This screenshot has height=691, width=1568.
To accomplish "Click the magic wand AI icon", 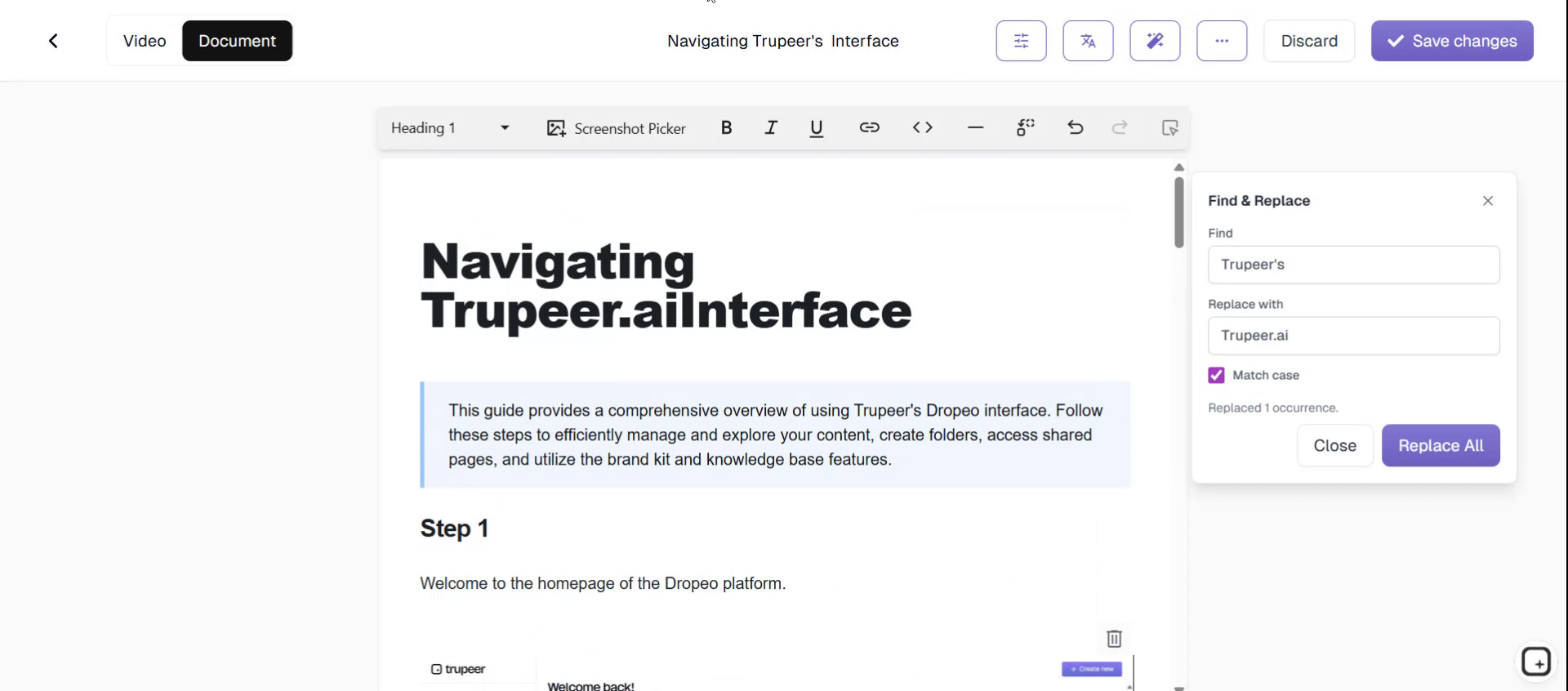I will tap(1155, 41).
